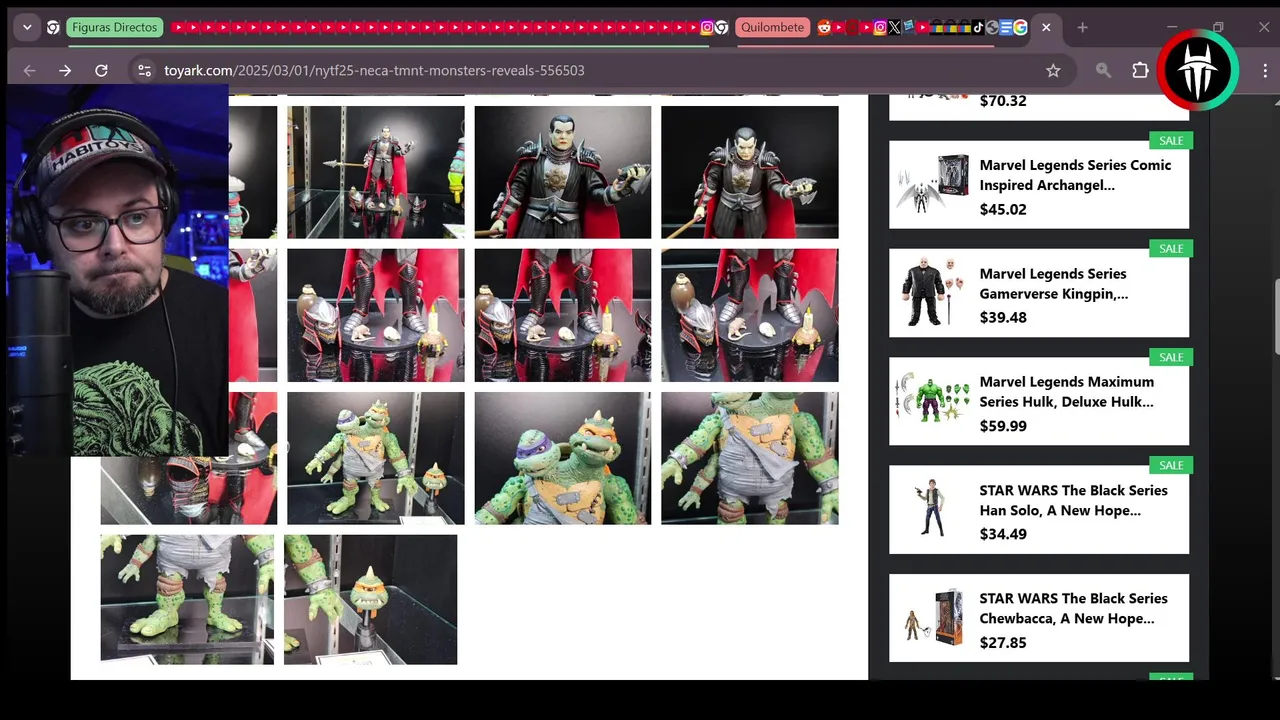Expand the Figuras Directos tab group

[x=115, y=27]
